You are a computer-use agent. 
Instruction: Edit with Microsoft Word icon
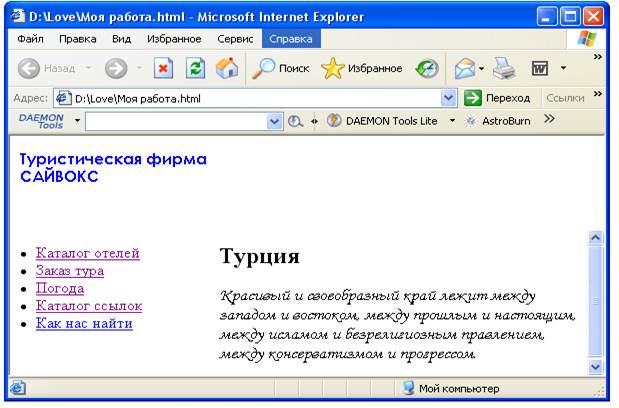540,69
